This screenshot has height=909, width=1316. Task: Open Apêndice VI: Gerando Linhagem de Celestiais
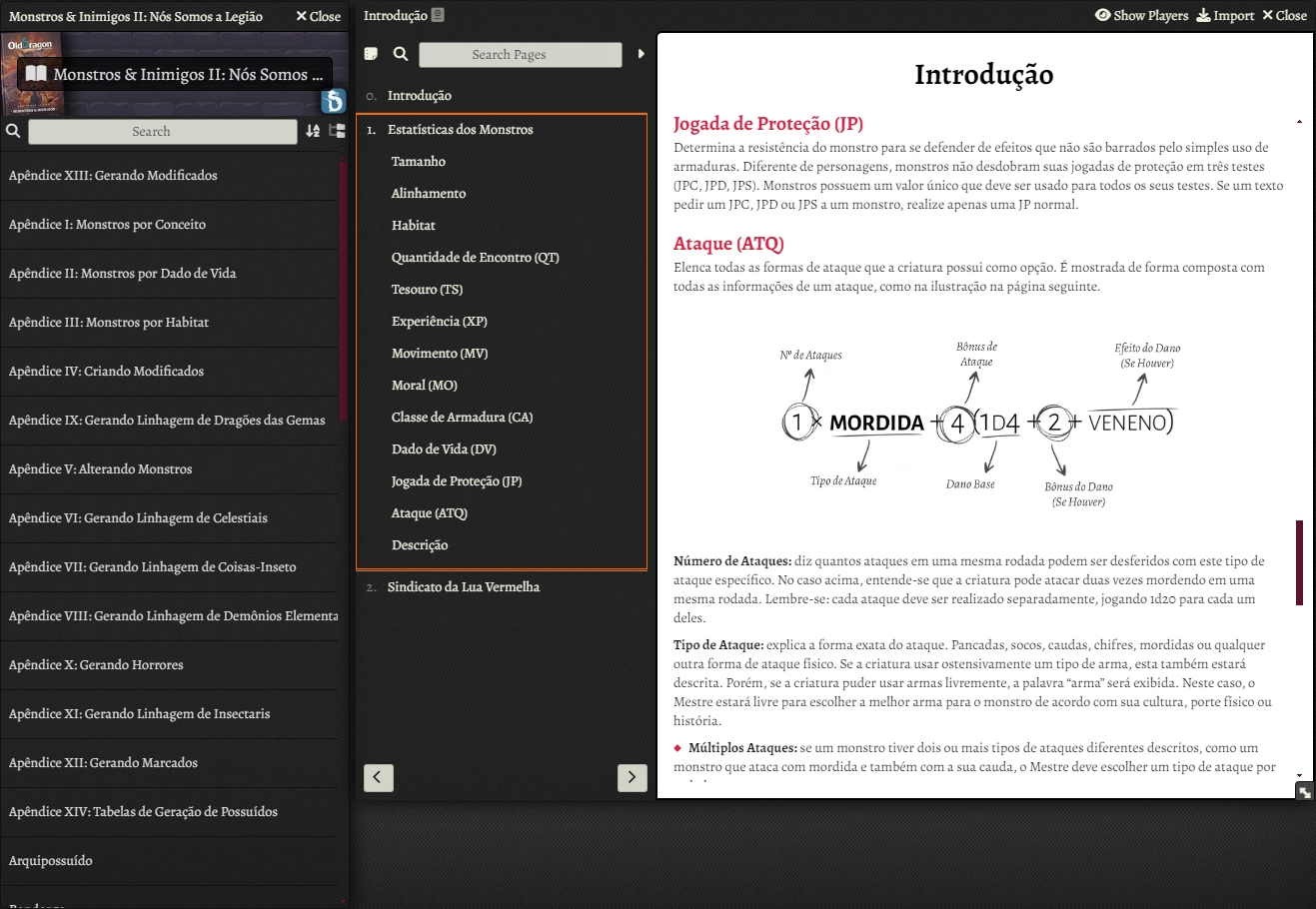pyautogui.click(x=170, y=518)
